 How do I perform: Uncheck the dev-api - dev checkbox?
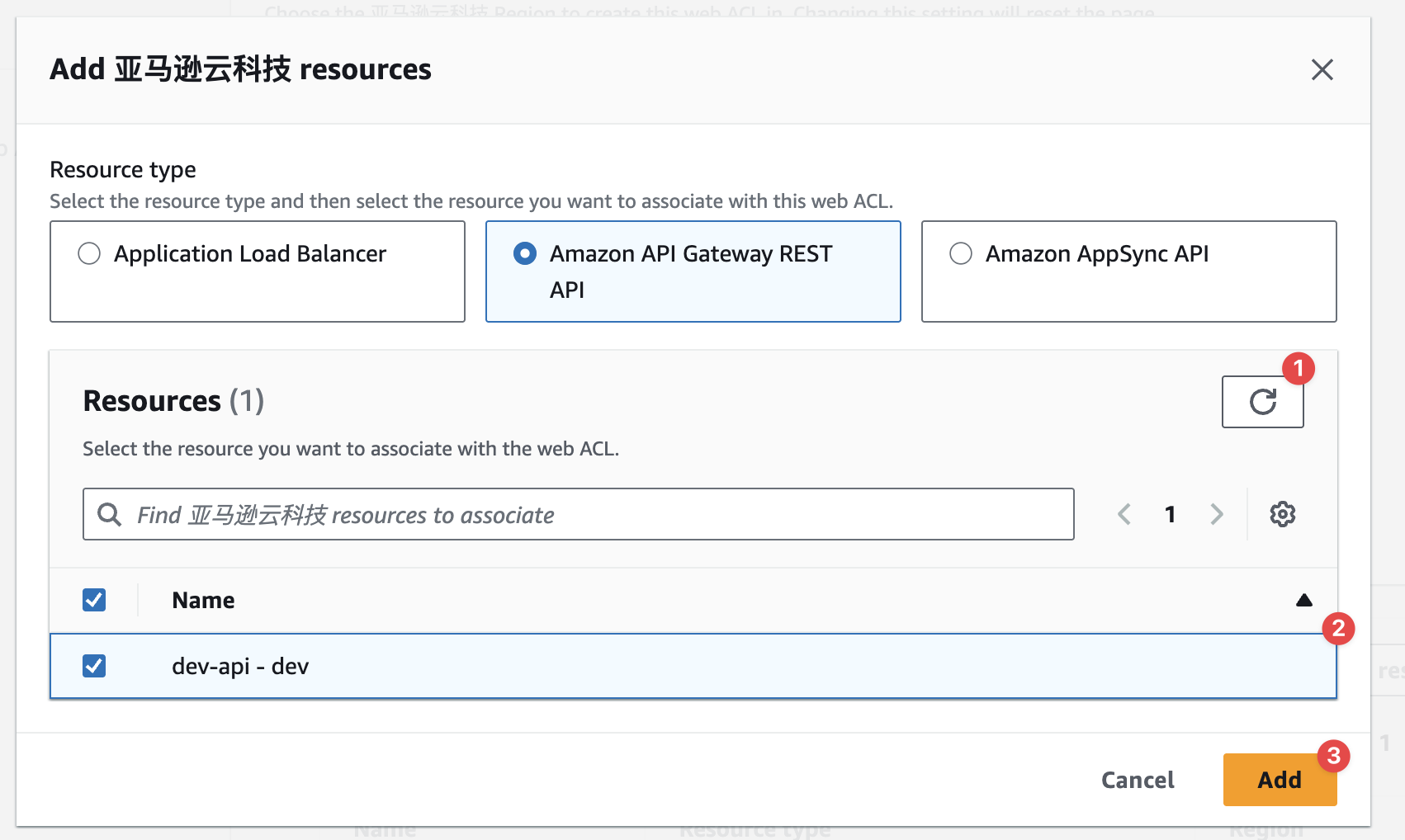(x=94, y=666)
